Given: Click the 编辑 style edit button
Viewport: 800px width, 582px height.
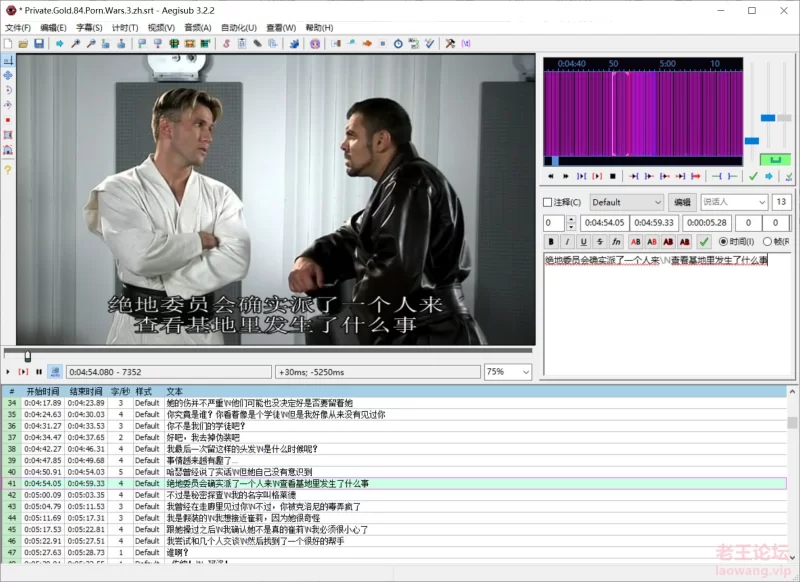Looking at the screenshot, I should click(x=681, y=202).
